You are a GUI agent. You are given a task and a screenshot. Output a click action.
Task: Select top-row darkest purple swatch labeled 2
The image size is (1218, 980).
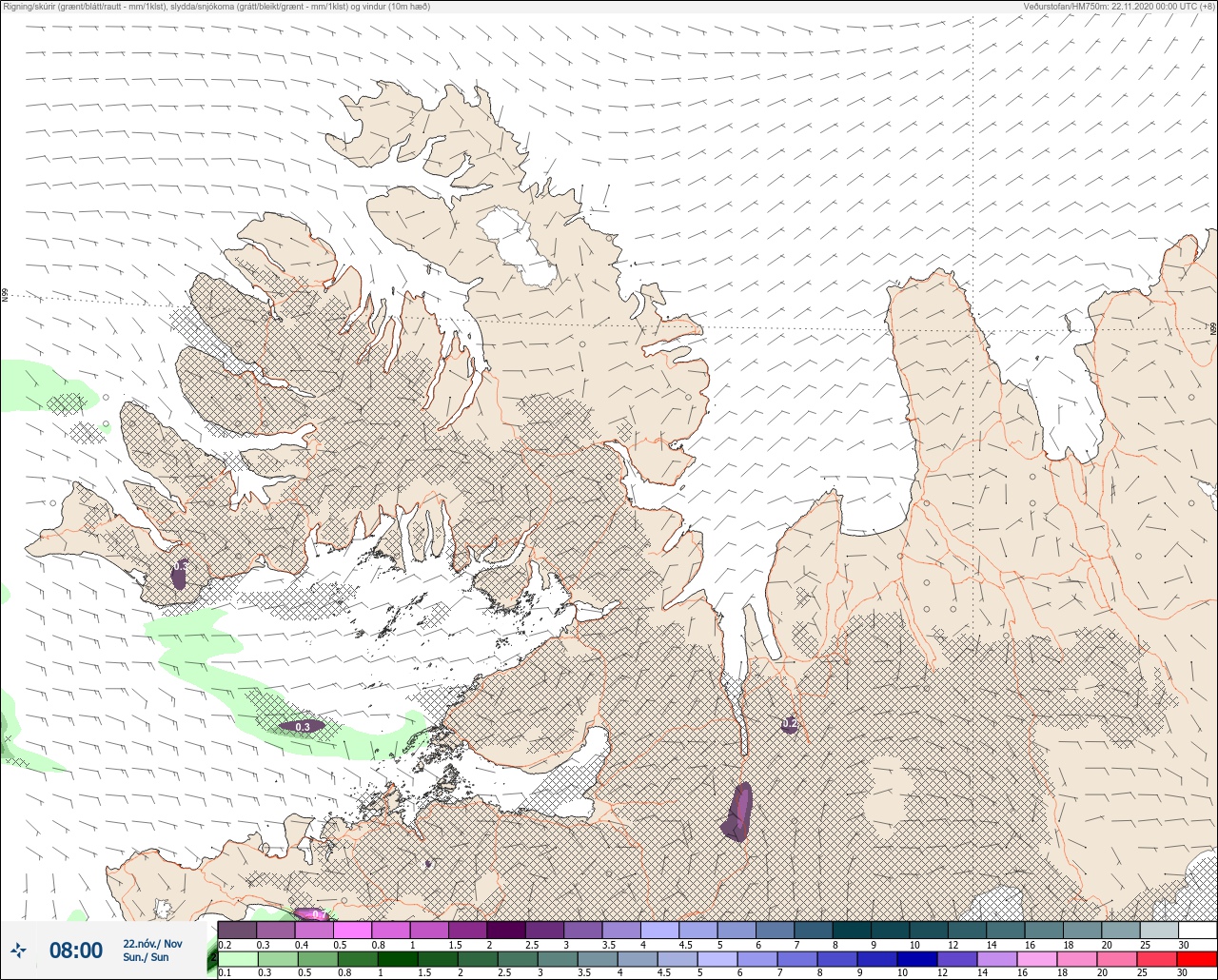pyautogui.click(x=506, y=930)
